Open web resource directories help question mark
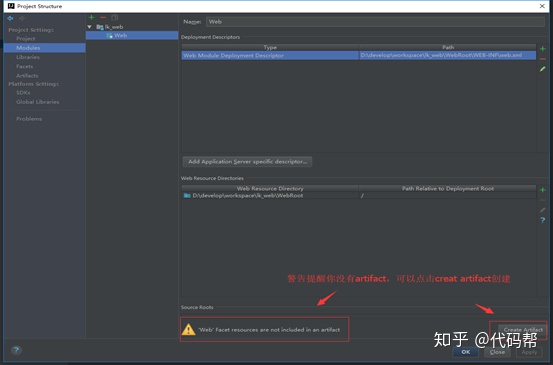Viewport: 553px width, 365px height. point(542,220)
